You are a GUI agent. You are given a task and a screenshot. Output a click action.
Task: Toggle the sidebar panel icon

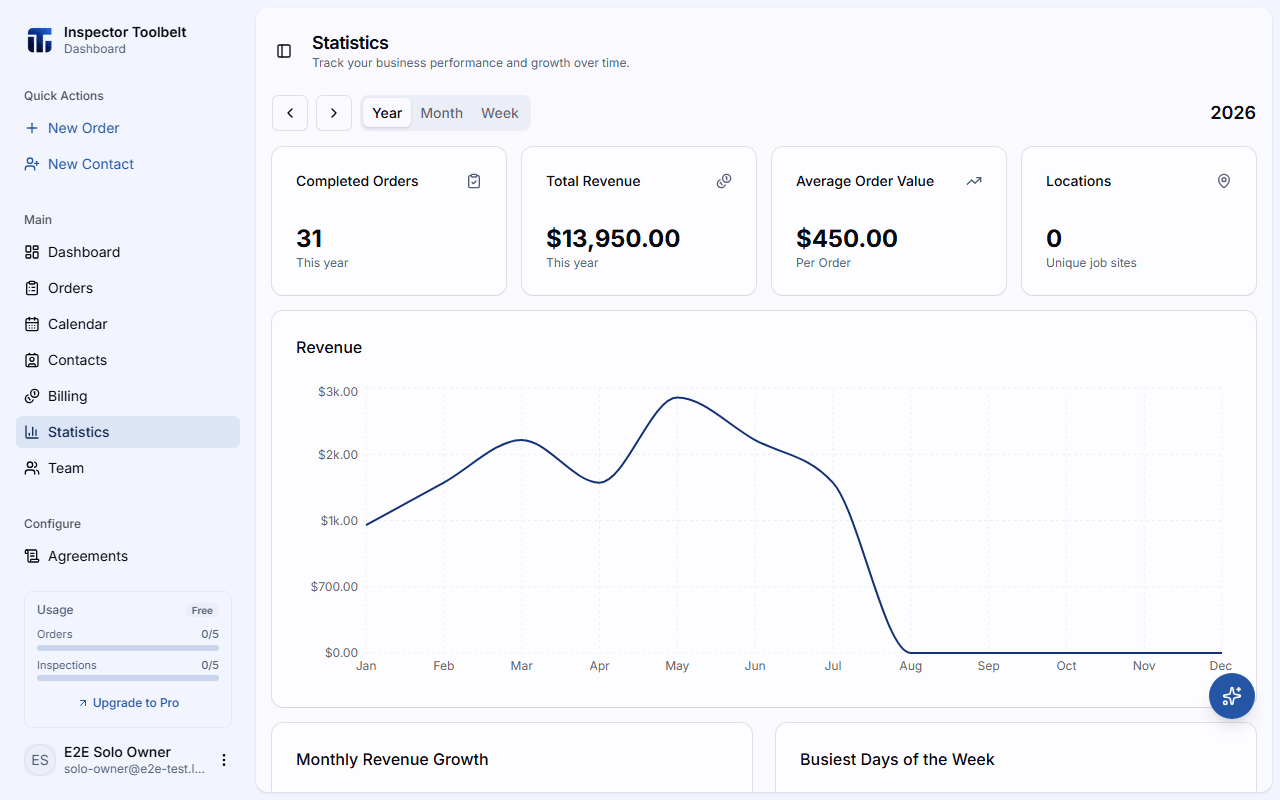284,51
